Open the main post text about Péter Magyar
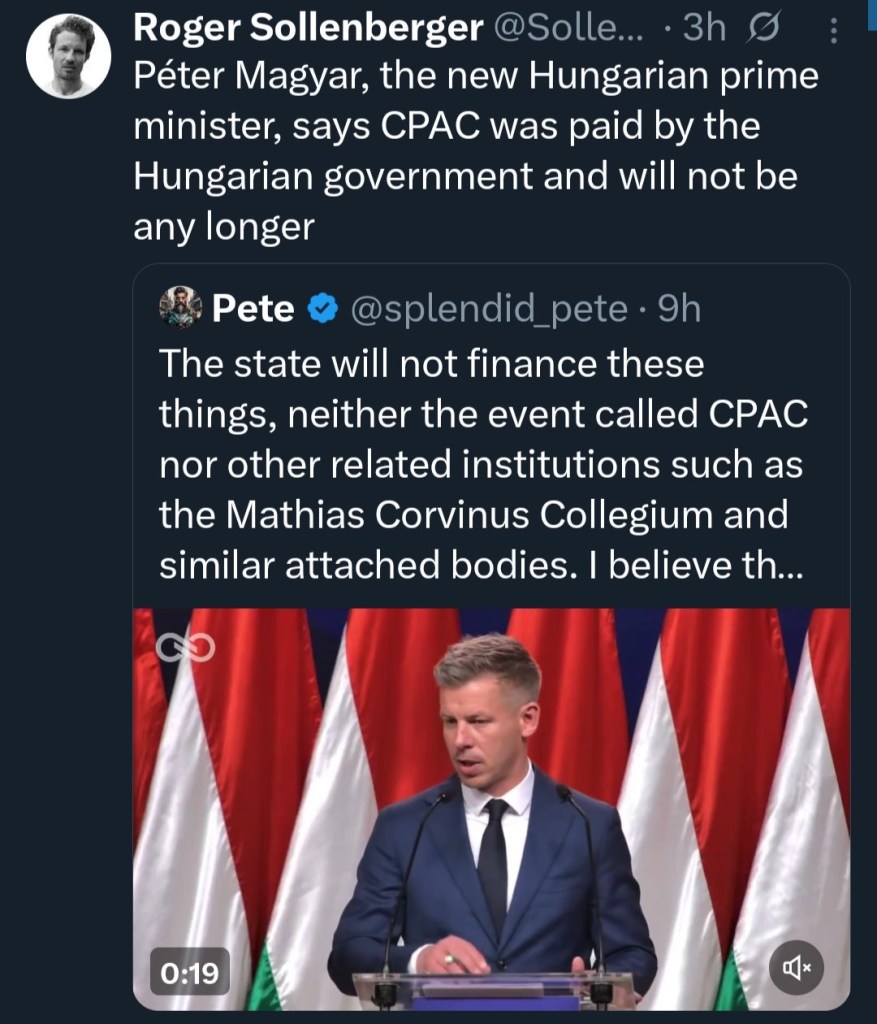Screen dimensions: 877x1024 pos(475,128)
